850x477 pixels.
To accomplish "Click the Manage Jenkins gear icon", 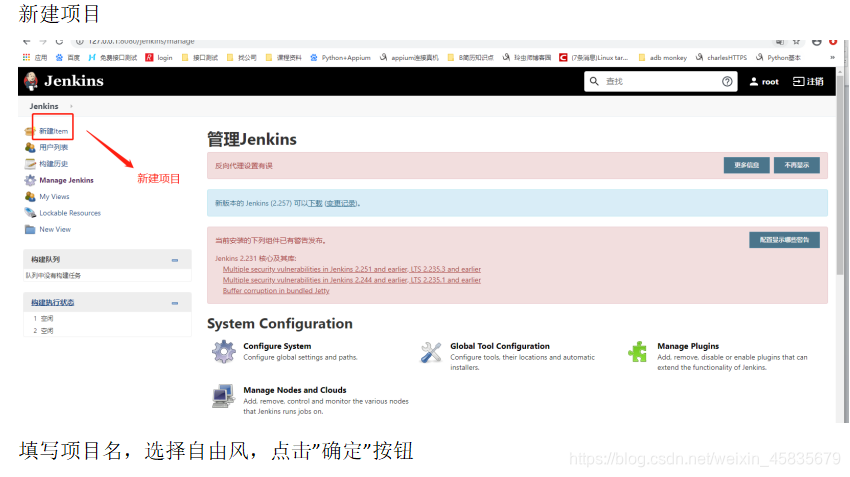I will point(30,181).
